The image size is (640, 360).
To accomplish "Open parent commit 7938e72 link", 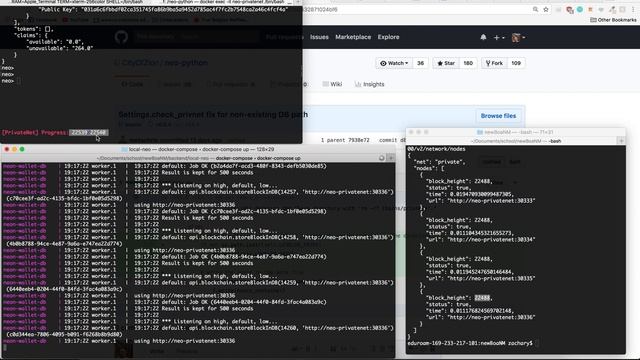I will click(x=358, y=140).
